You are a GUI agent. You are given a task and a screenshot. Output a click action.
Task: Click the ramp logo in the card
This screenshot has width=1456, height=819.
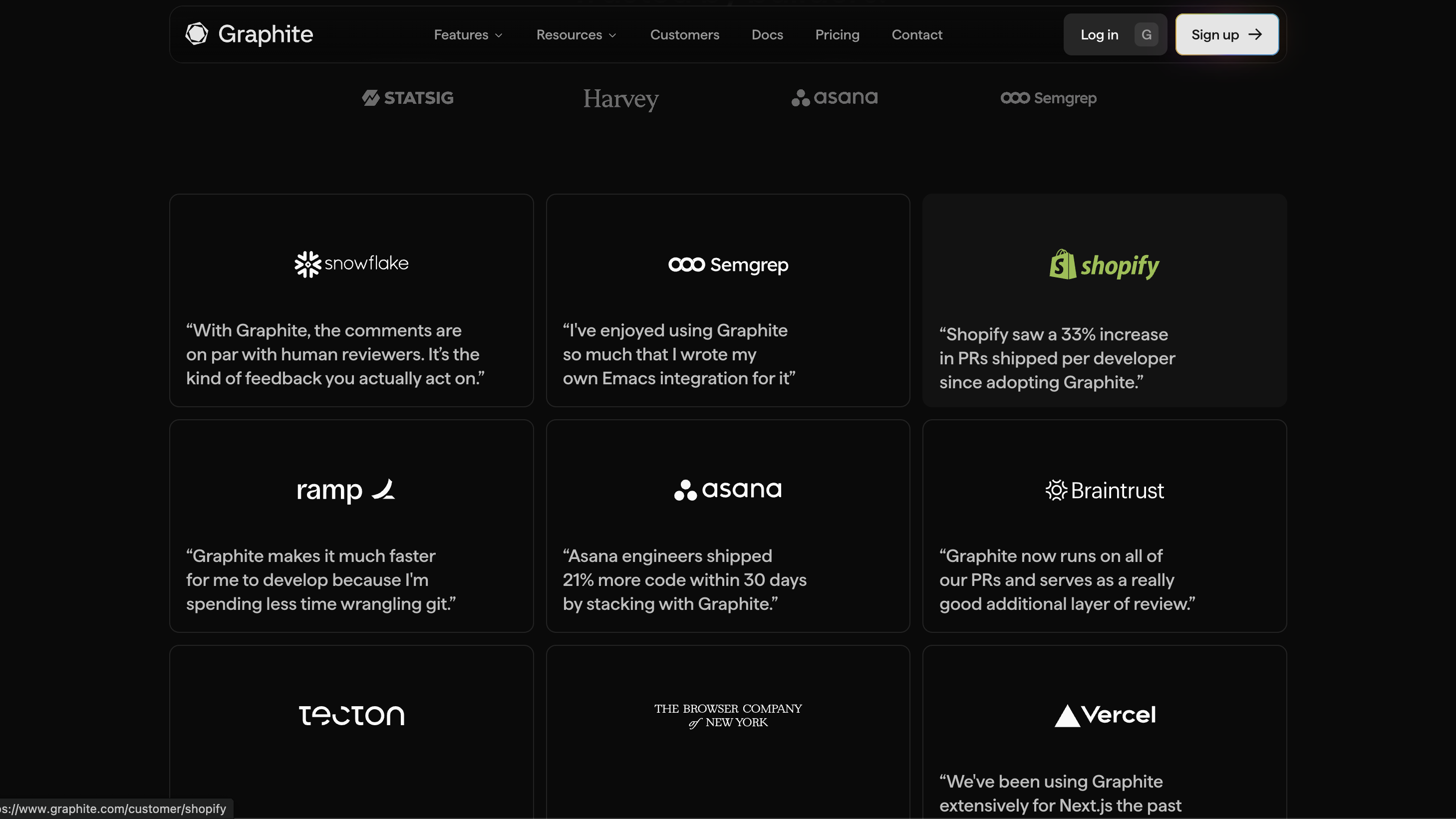point(345,490)
